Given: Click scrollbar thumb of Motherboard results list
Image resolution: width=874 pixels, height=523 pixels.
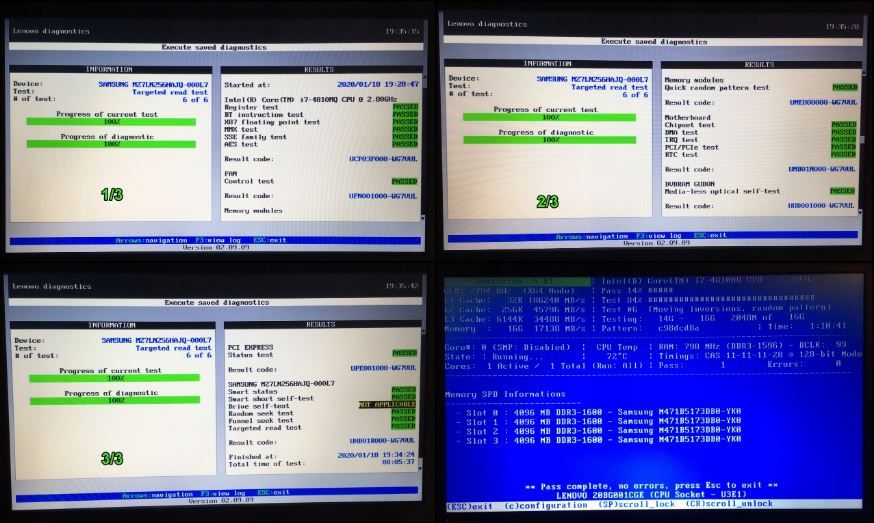Looking at the screenshot, I should pyautogui.click(x=862, y=139).
